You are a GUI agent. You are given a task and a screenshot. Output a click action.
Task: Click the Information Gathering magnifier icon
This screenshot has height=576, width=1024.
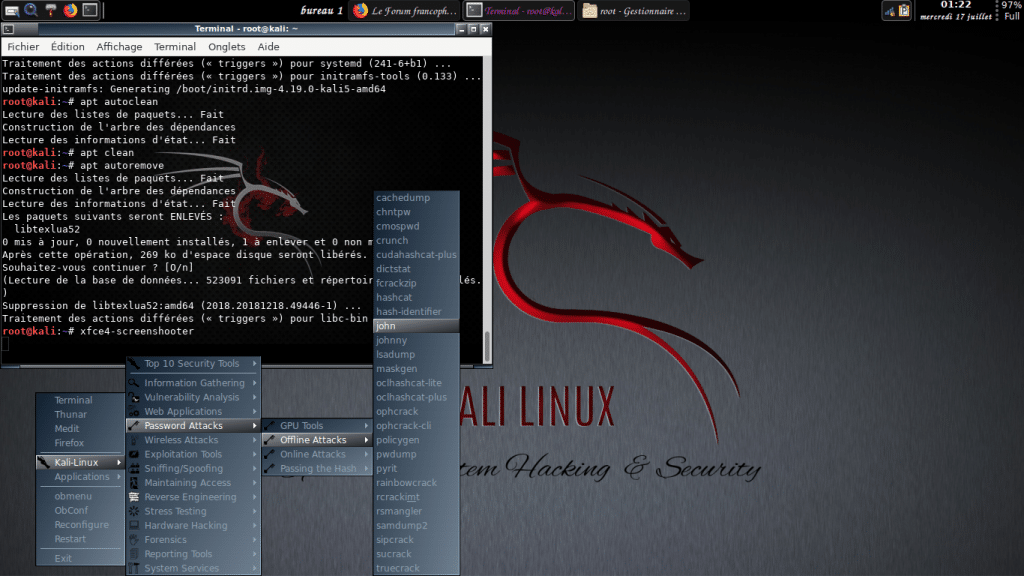click(134, 383)
